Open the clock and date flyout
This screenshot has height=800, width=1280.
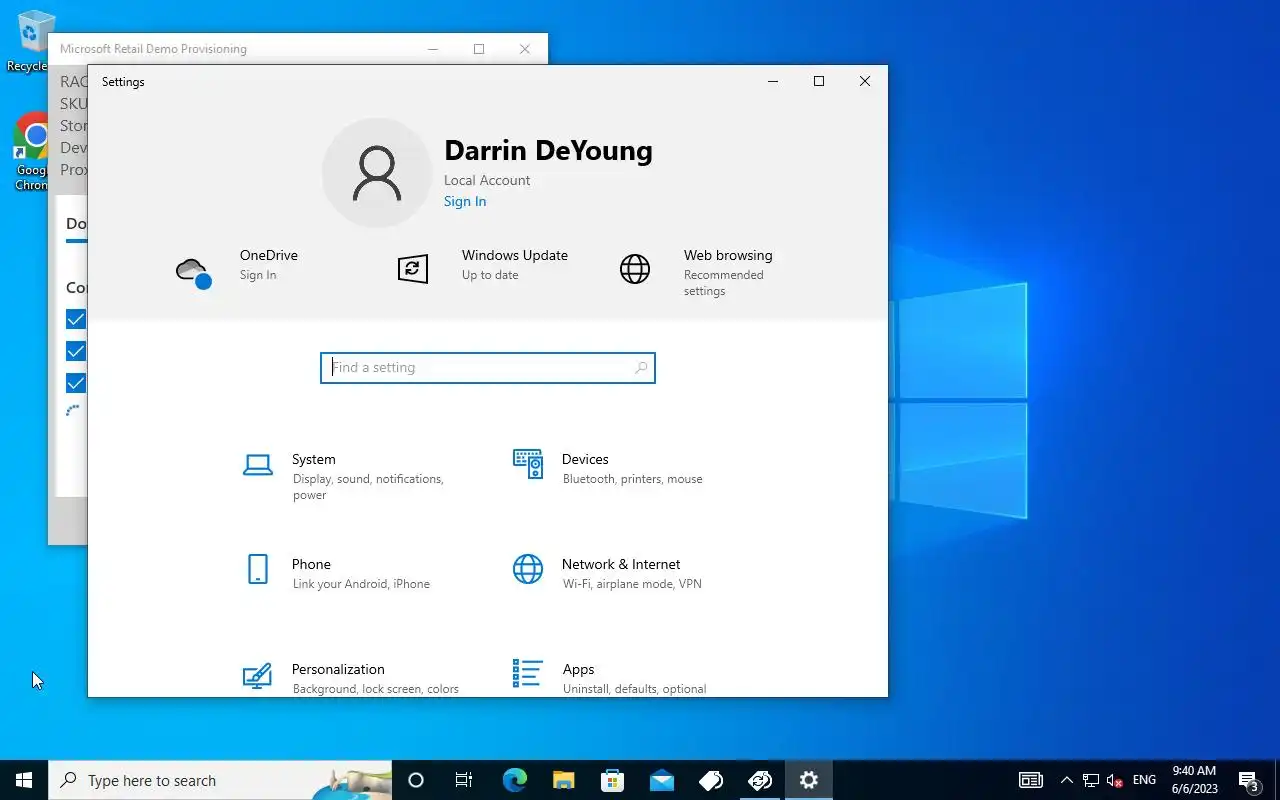pos(1194,780)
